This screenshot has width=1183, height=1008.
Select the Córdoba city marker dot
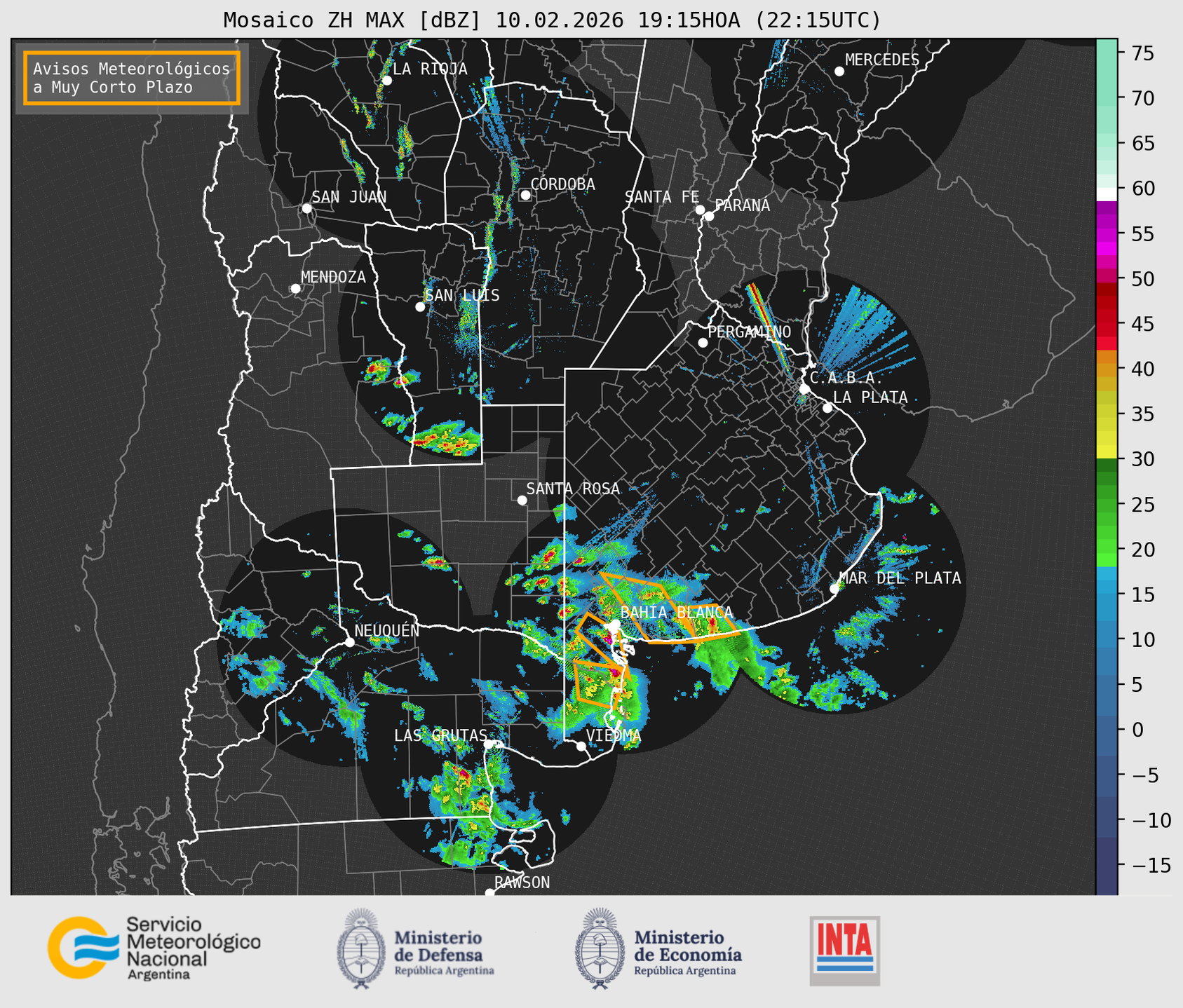pos(525,195)
